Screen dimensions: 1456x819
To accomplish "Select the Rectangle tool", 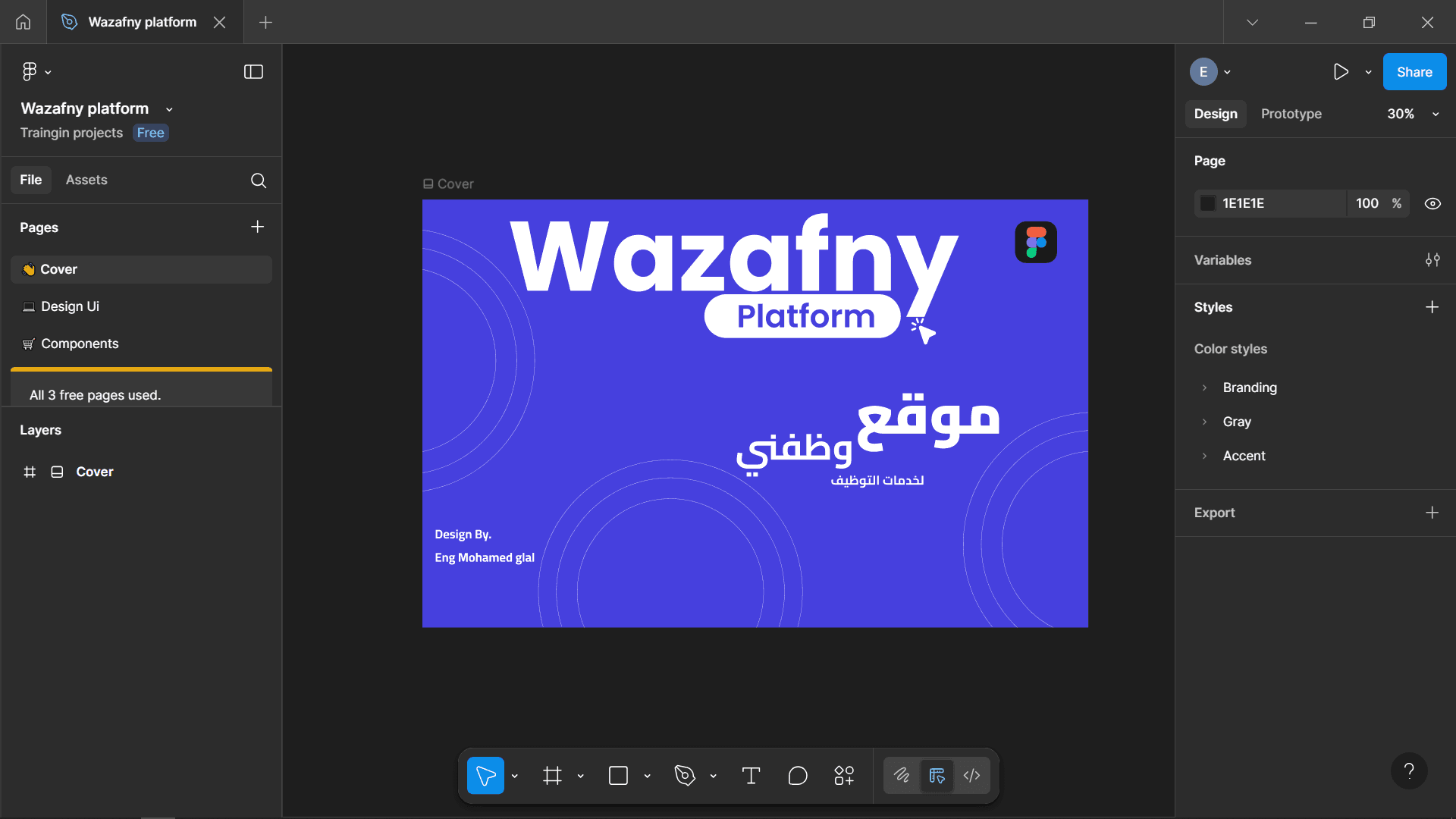I will tap(617, 775).
